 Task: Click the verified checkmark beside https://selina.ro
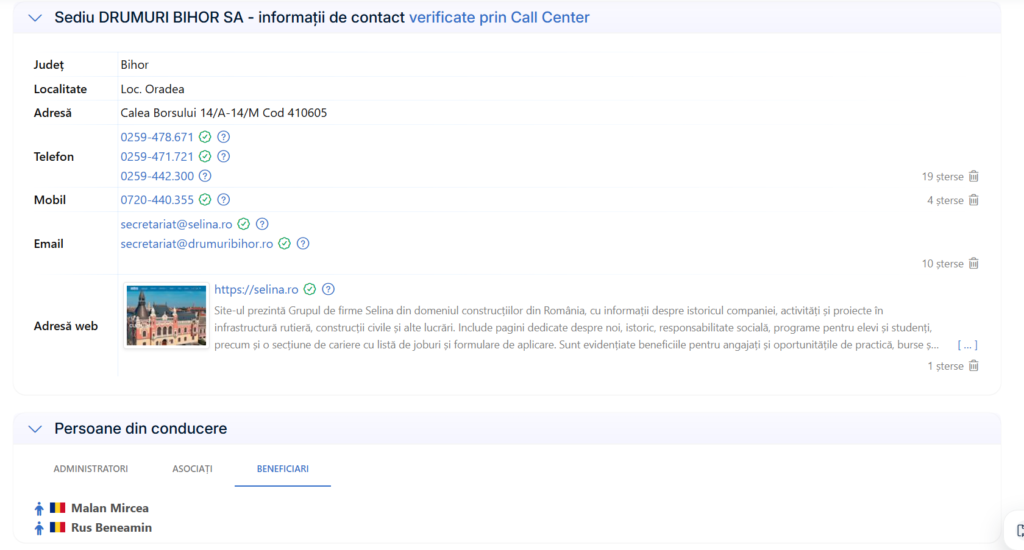(x=310, y=289)
